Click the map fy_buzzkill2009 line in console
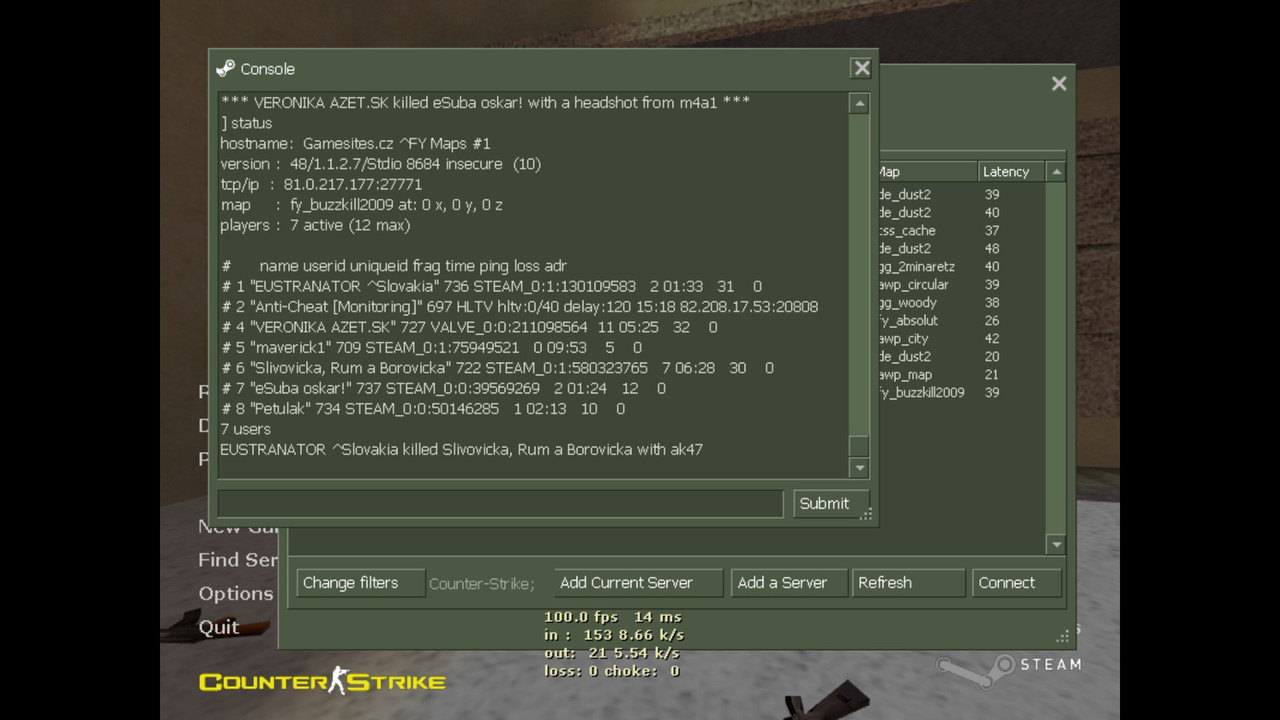This screenshot has width=1280, height=720. 361,204
